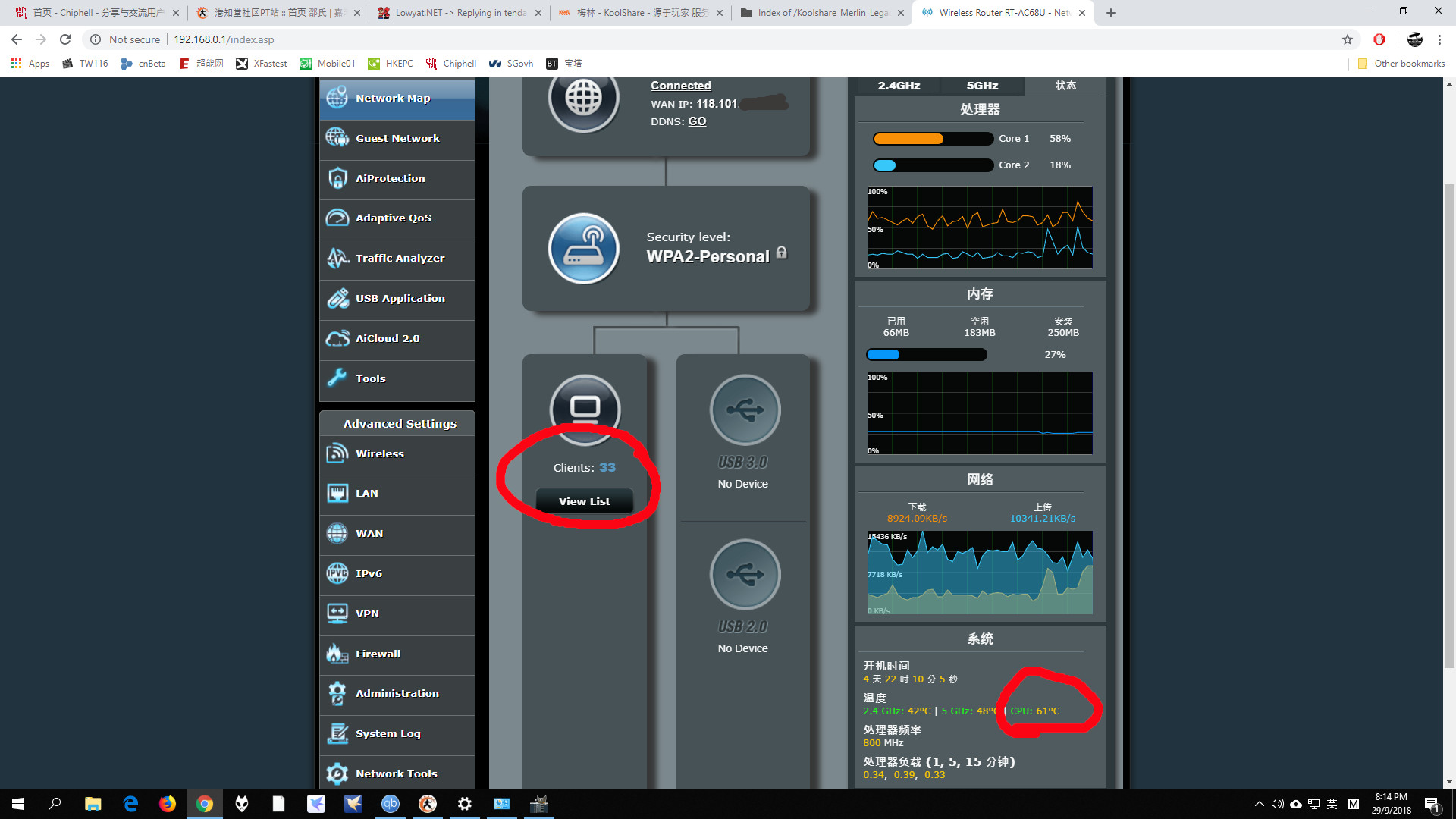Click the DDNS GO link
Viewport: 1456px width, 819px height.
(697, 121)
